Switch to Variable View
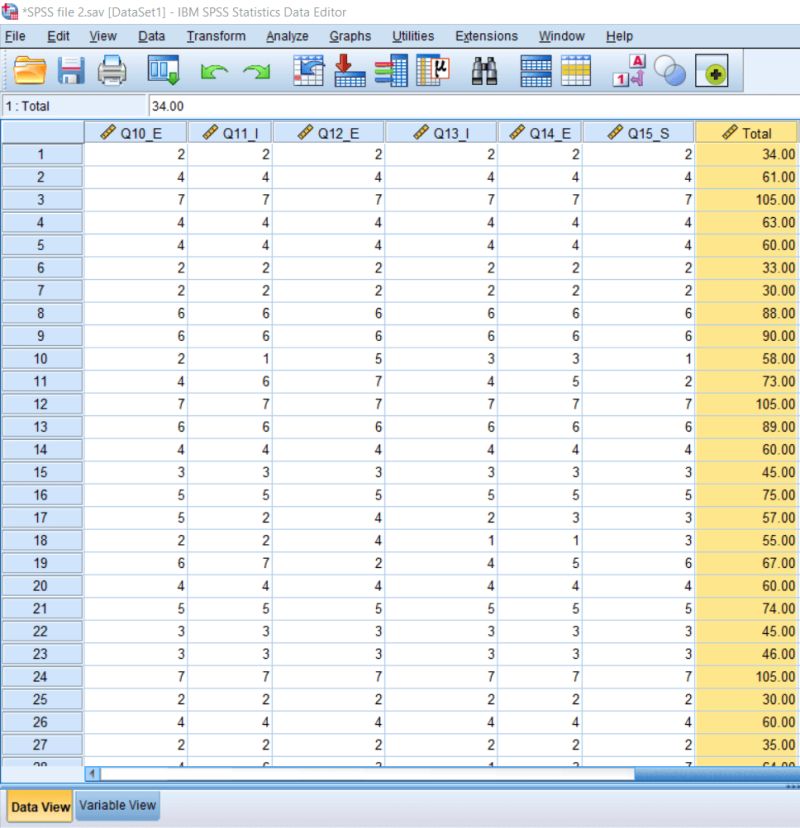Viewport: 800px width, 828px height. [117, 805]
